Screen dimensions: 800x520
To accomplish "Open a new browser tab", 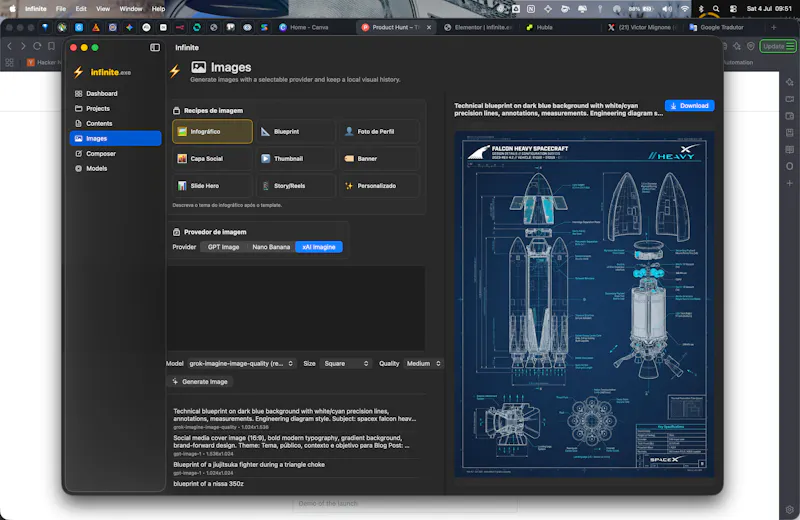I will [x=773, y=28].
